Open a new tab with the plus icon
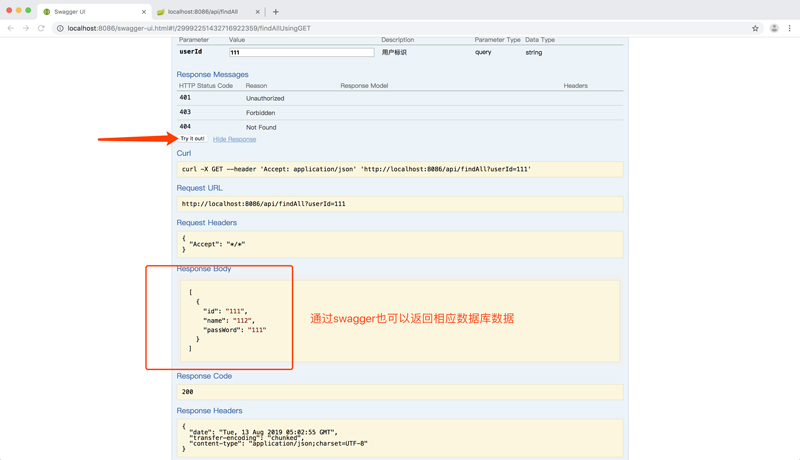 click(276, 12)
